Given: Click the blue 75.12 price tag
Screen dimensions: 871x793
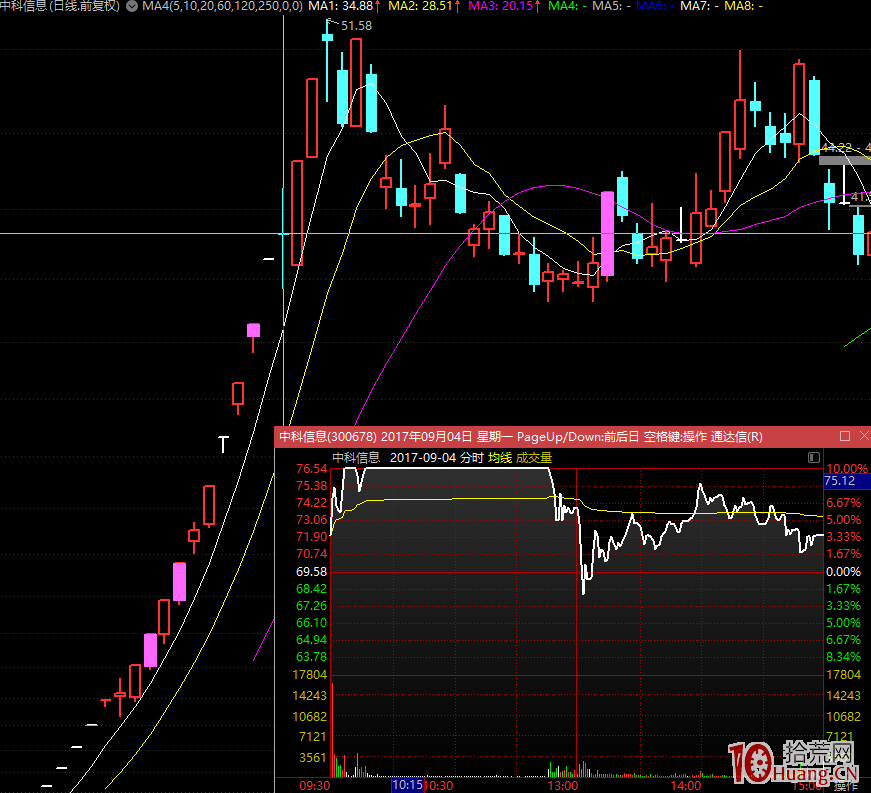Looking at the screenshot, I should pos(847,481).
